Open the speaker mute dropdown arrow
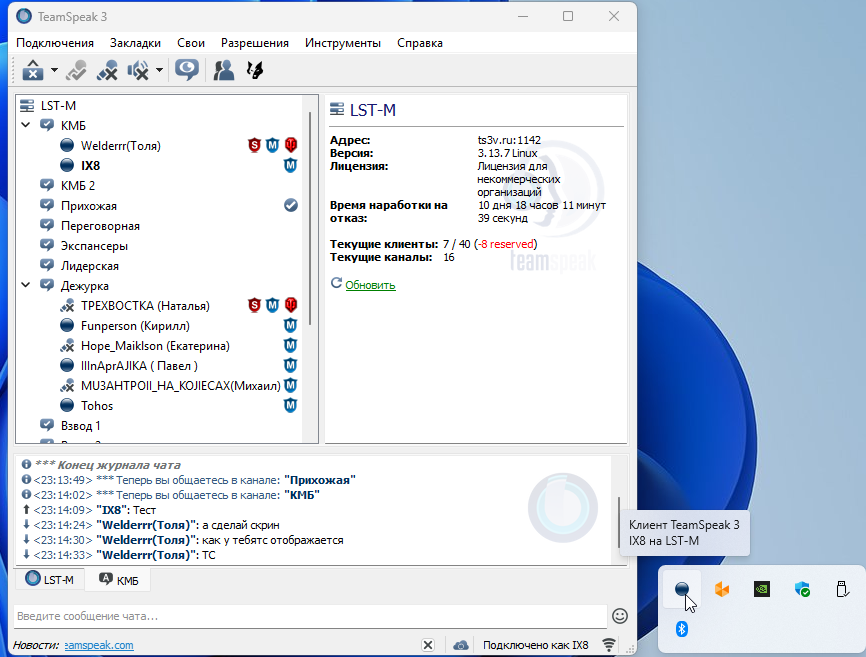Screen dimensions: 866x657 (159, 70)
